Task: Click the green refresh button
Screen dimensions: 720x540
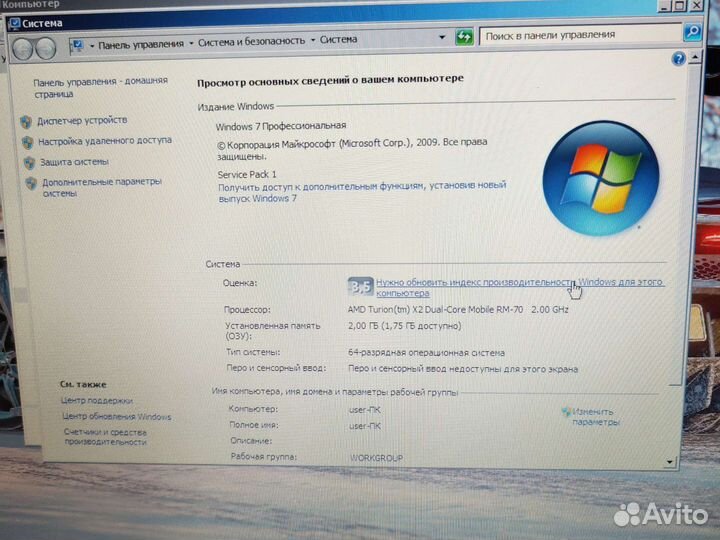Action: pos(464,37)
